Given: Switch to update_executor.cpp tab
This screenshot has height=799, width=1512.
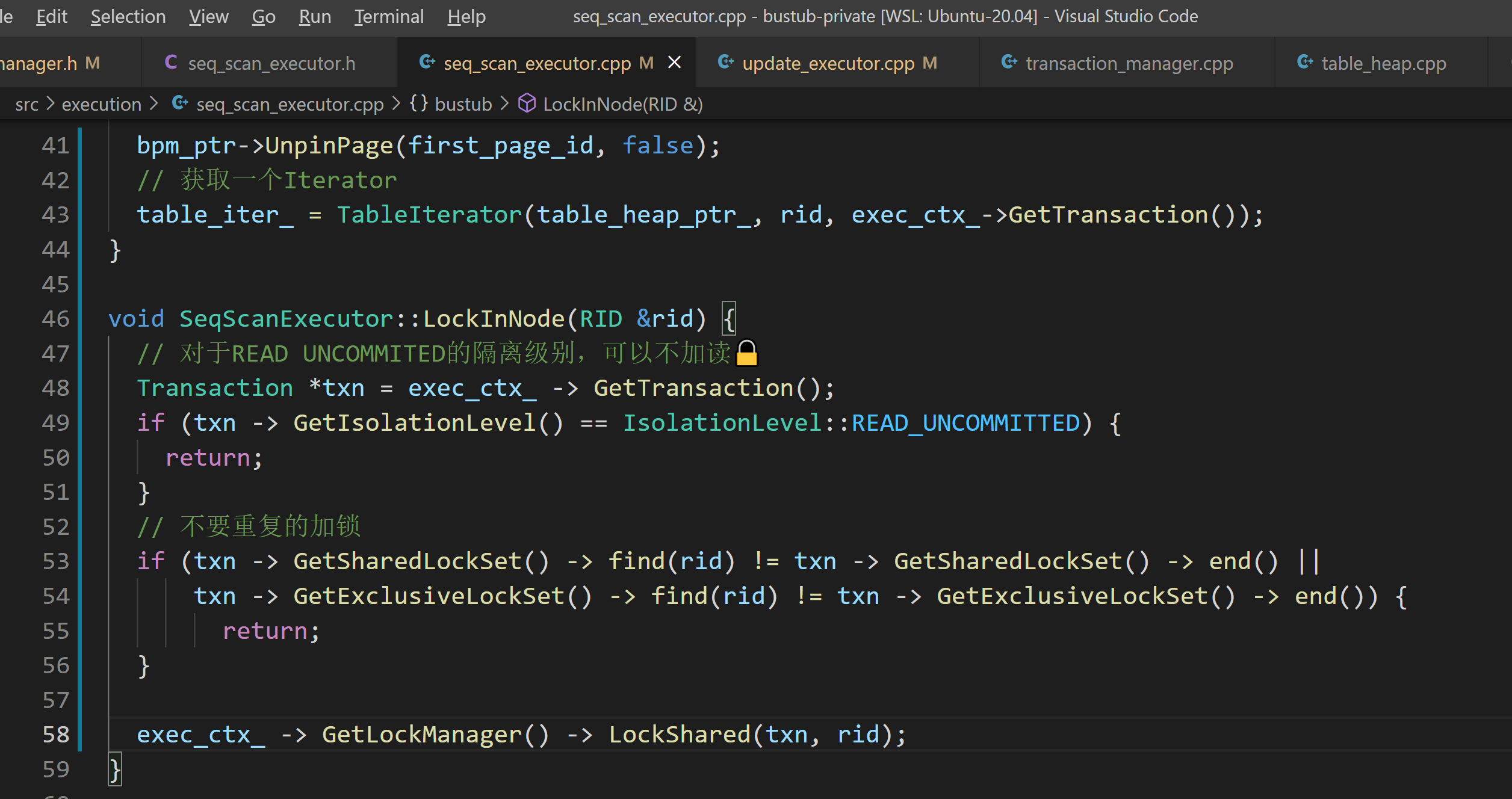Looking at the screenshot, I should [x=828, y=63].
